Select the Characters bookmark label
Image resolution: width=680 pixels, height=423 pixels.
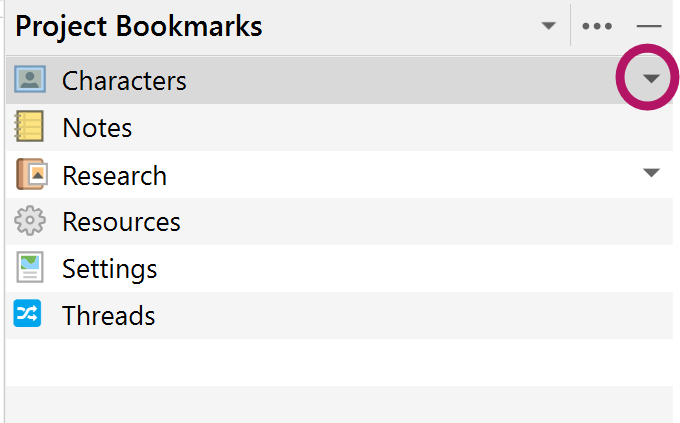(x=124, y=80)
